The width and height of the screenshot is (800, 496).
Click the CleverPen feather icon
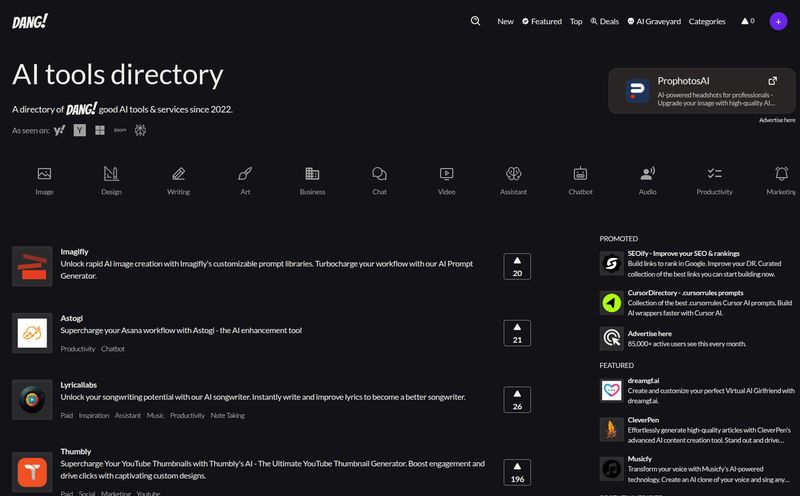(x=611, y=430)
